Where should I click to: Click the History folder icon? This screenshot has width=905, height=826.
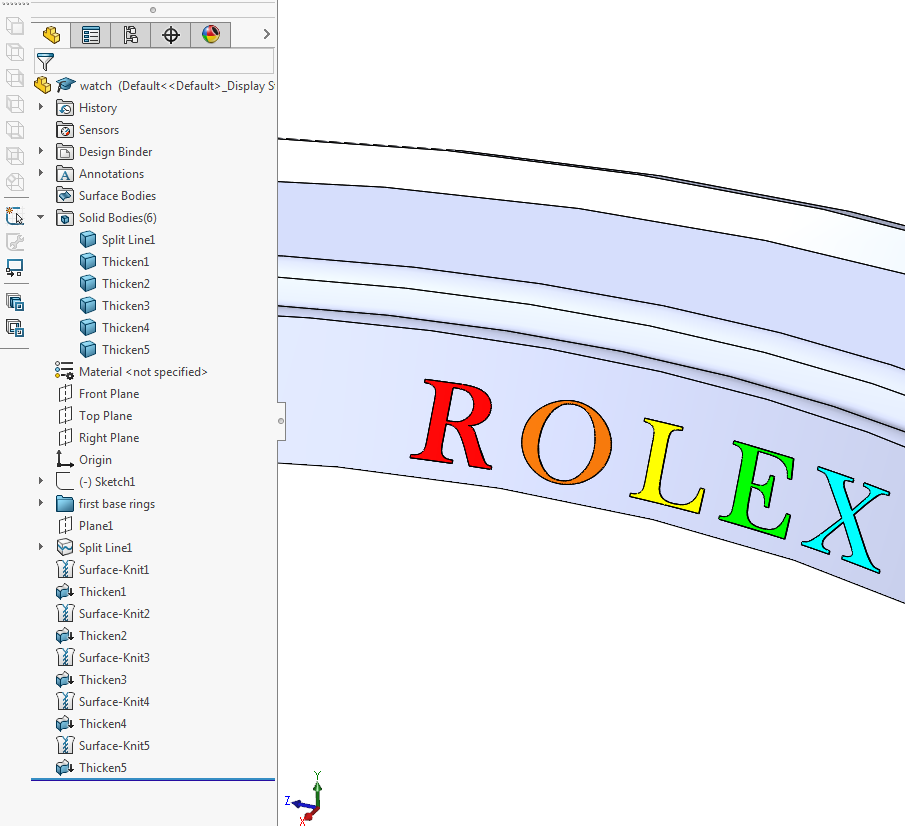65,108
